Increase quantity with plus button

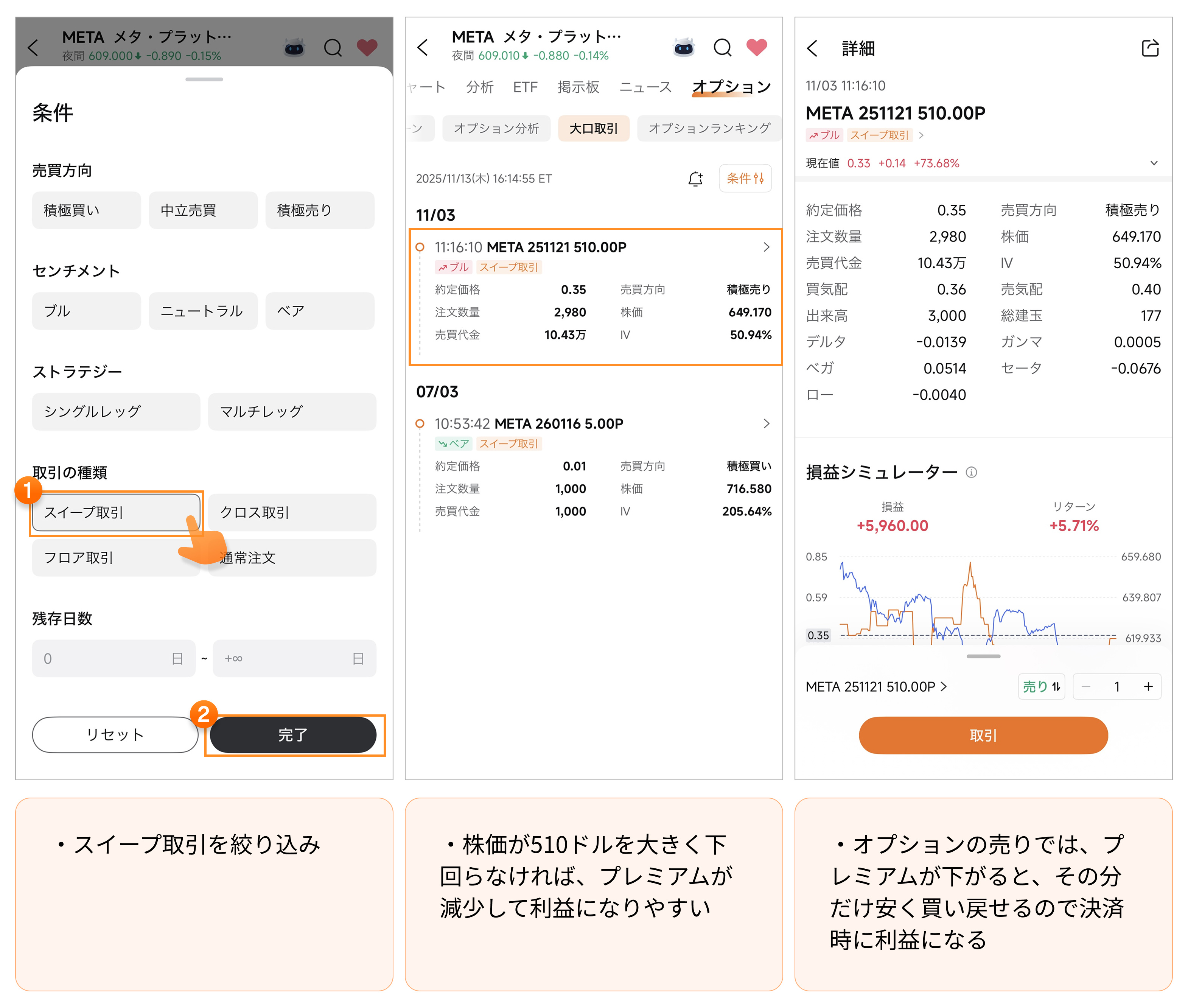1148,686
